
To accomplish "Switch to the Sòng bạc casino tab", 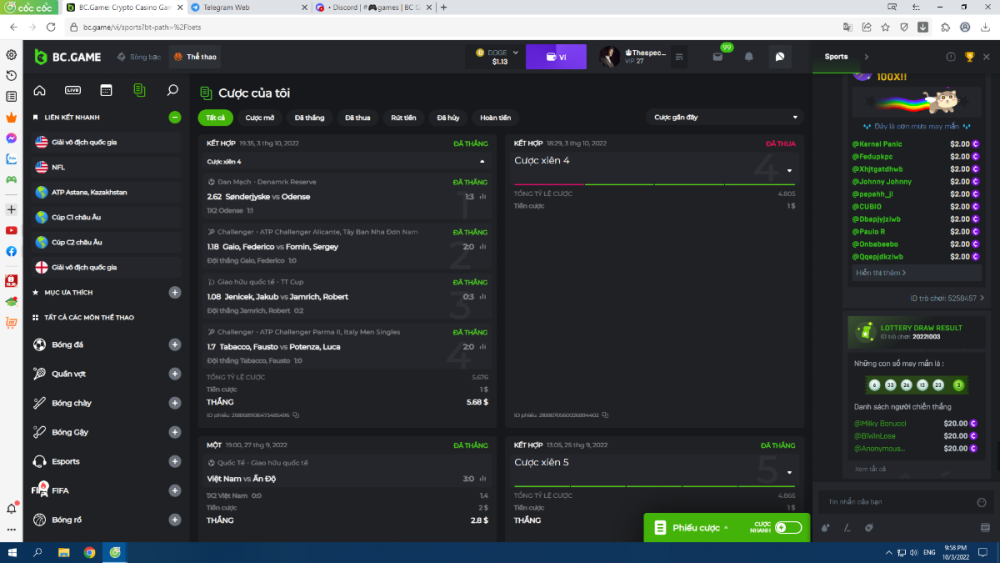I will tap(139, 57).
